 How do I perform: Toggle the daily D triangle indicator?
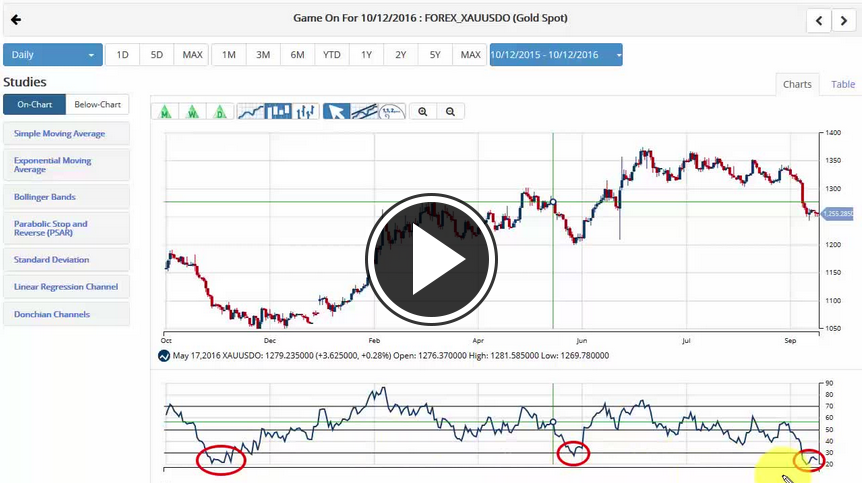[x=220, y=112]
